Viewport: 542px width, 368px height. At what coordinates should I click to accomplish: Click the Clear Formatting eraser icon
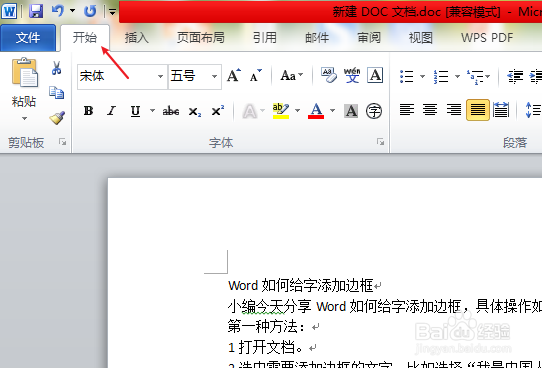click(x=329, y=75)
